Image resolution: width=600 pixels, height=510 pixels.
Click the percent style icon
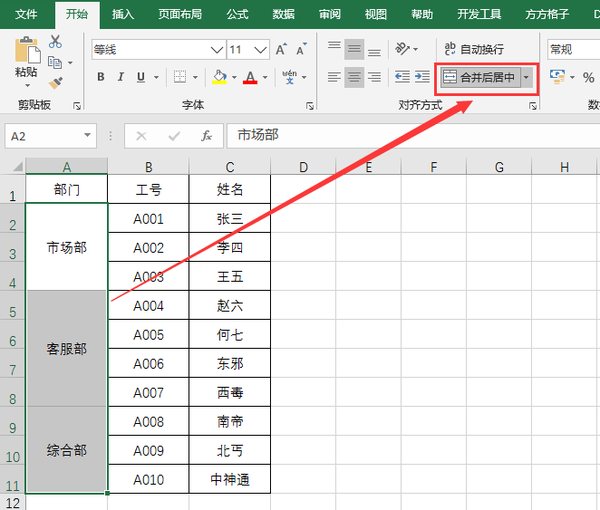pyautogui.click(x=589, y=78)
